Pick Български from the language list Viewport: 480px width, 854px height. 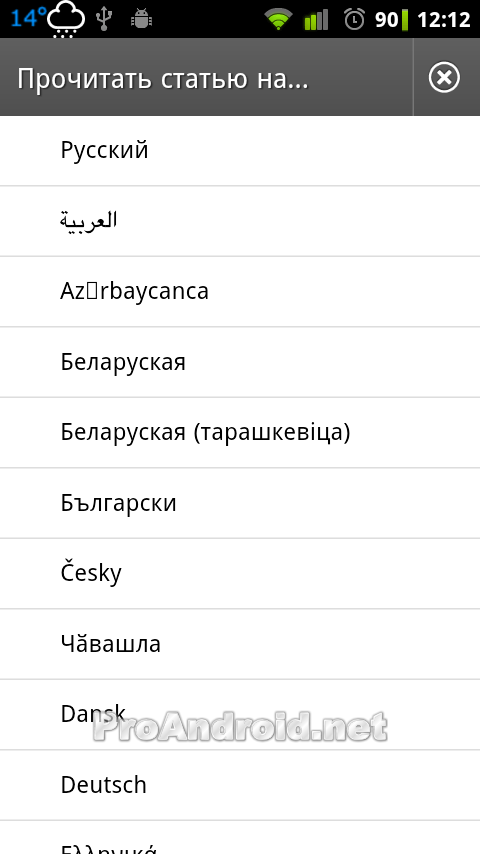click(240, 503)
